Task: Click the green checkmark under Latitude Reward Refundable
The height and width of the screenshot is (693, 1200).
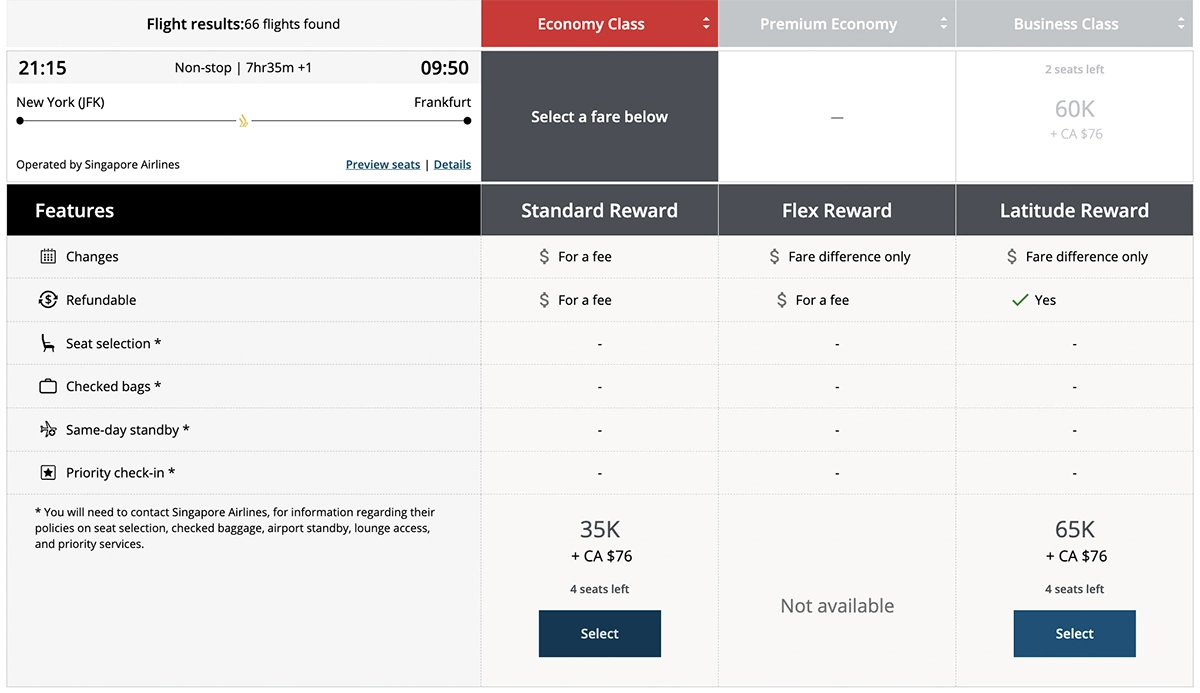Action: 1022,299
